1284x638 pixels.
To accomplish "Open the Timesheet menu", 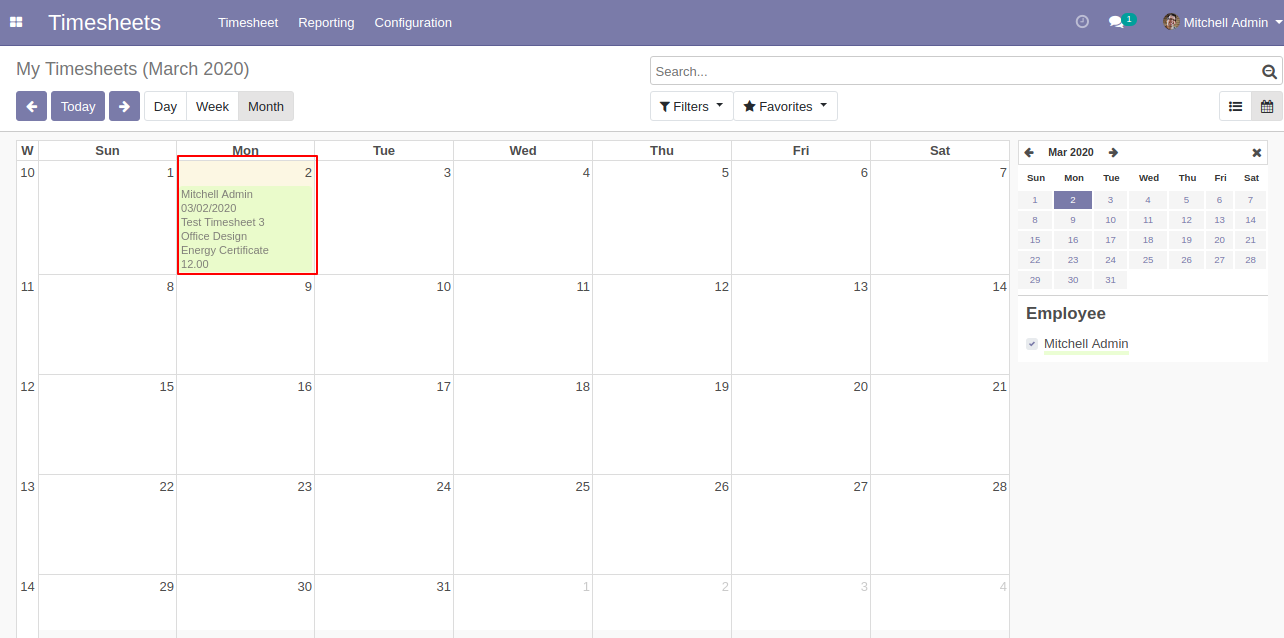I will point(248,22).
